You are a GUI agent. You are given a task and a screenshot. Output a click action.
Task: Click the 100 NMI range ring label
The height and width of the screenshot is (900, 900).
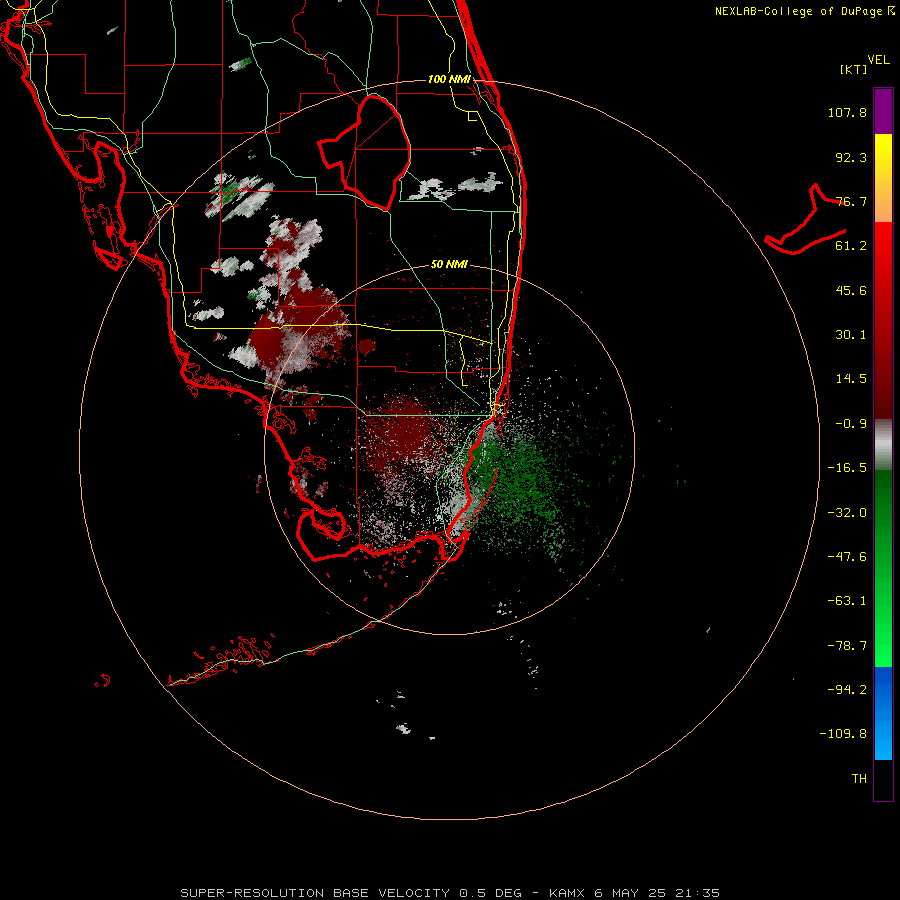coord(449,79)
